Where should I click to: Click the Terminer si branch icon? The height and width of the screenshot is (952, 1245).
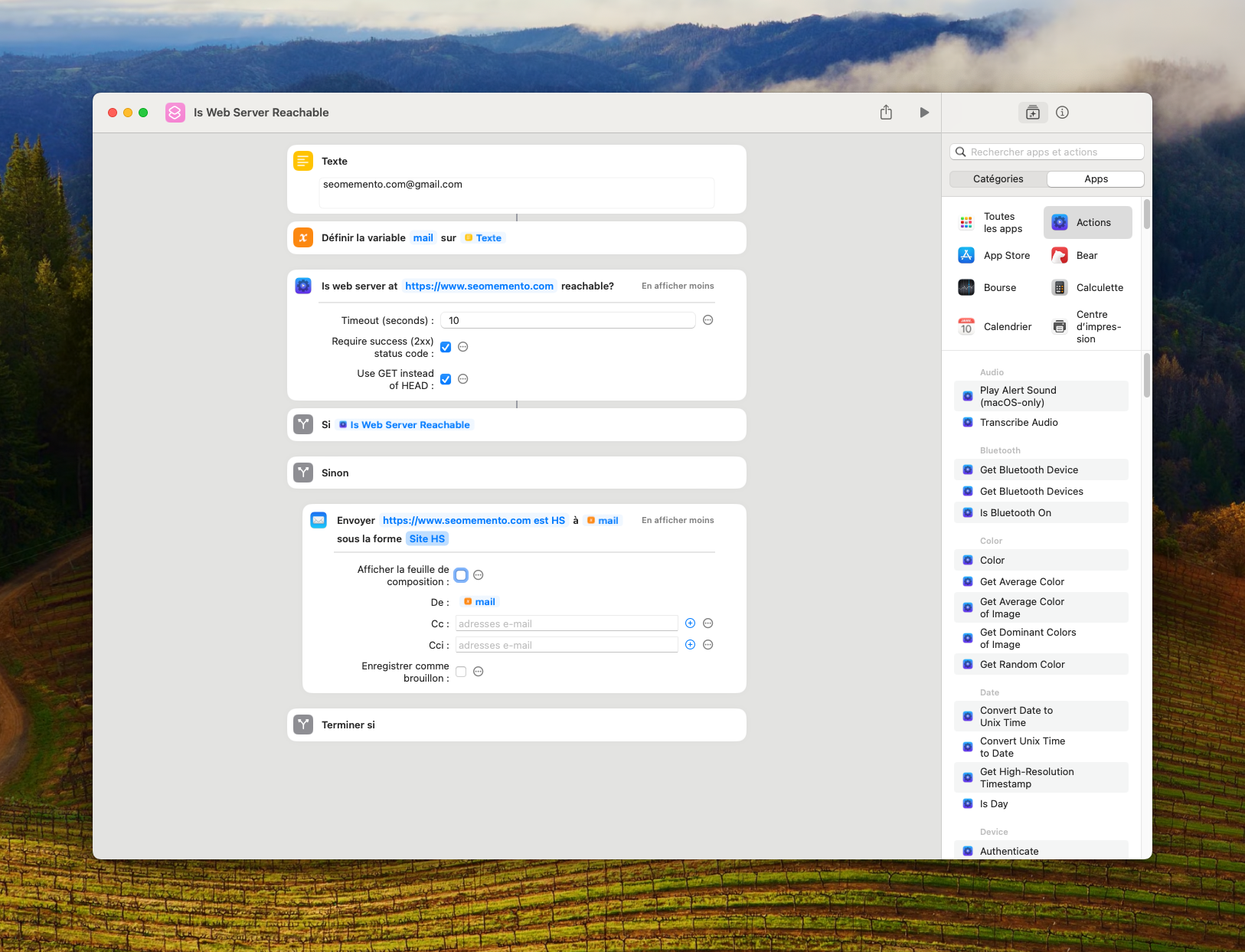click(303, 725)
